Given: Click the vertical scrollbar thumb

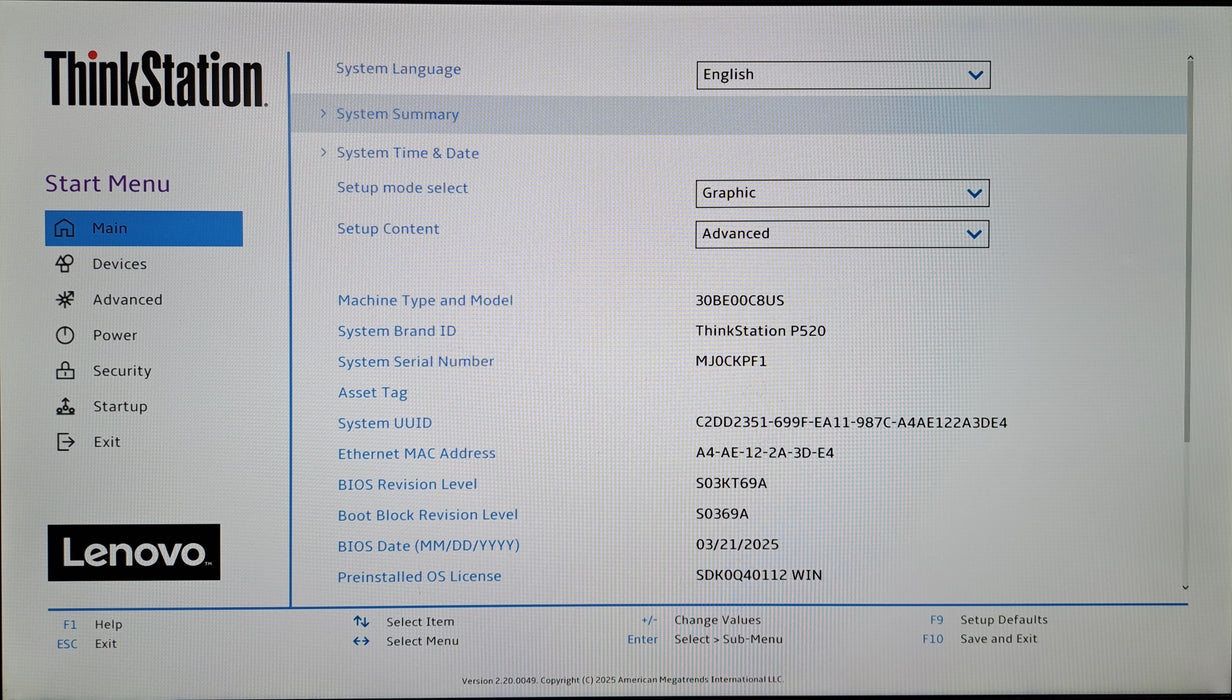Looking at the screenshot, I should [x=1188, y=250].
